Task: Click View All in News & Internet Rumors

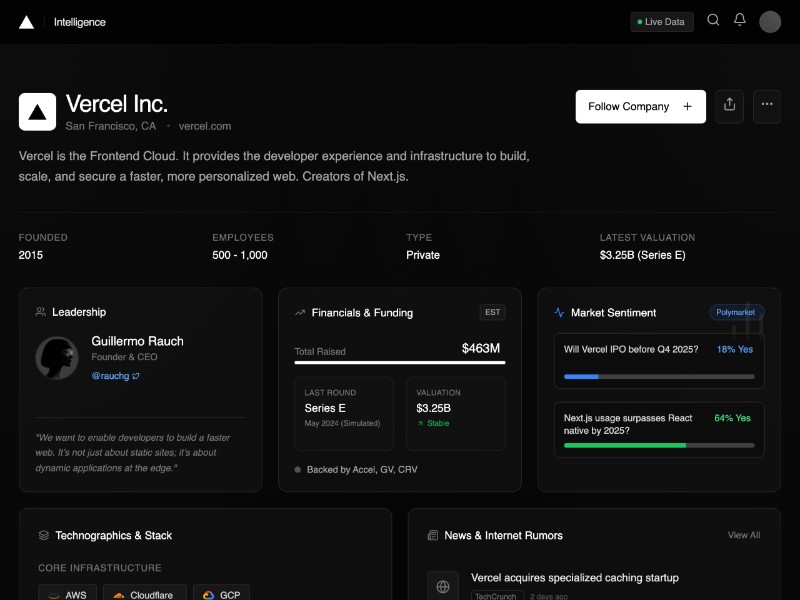Action: point(743,536)
